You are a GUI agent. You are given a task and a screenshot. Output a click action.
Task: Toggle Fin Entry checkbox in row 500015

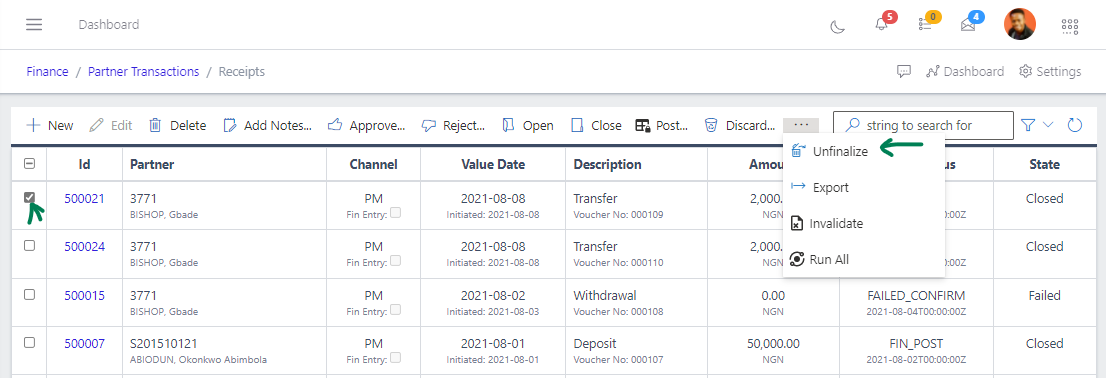tap(396, 310)
